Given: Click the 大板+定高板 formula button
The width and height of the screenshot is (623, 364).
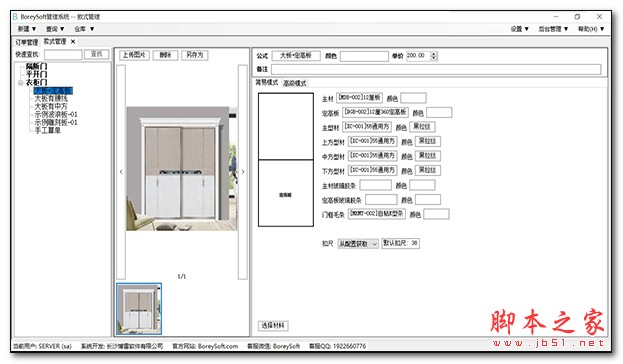Looking at the screenshot, I should pyautogui.click(x=296, y=56).
